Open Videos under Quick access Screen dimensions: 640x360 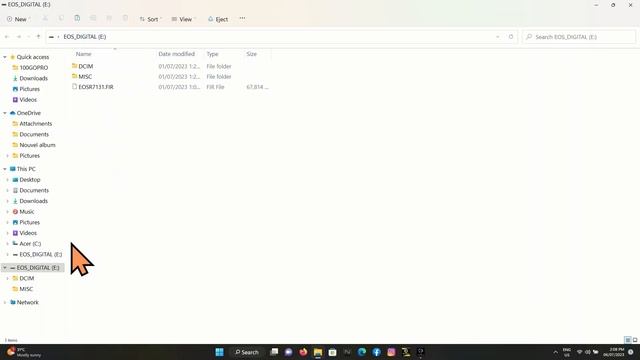pos(28,100)
